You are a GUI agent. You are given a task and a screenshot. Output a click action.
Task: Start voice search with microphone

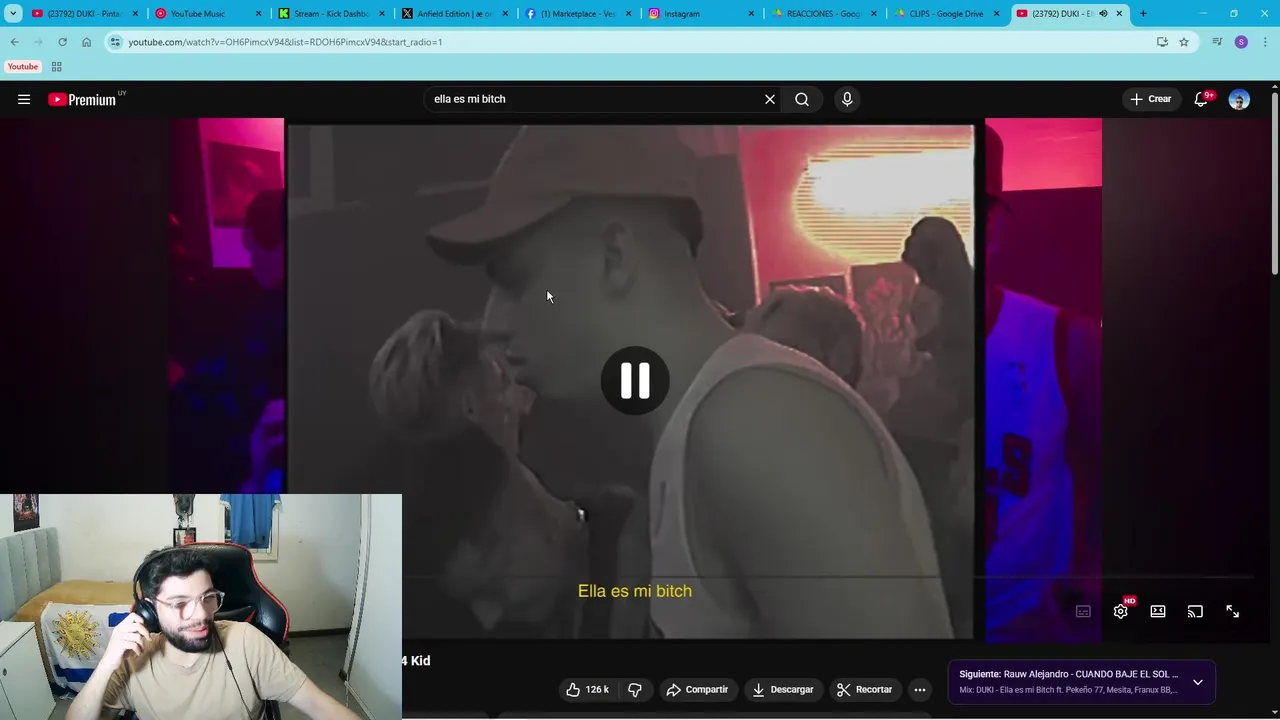point(847,99)
